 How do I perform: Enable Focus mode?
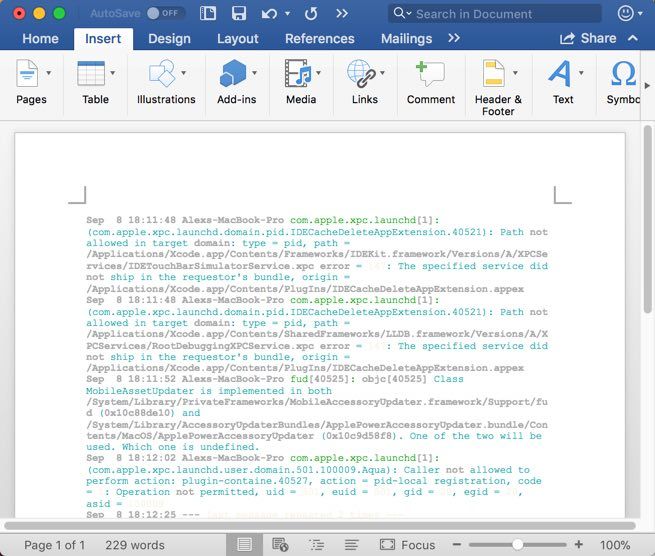(x=407, y=545)
